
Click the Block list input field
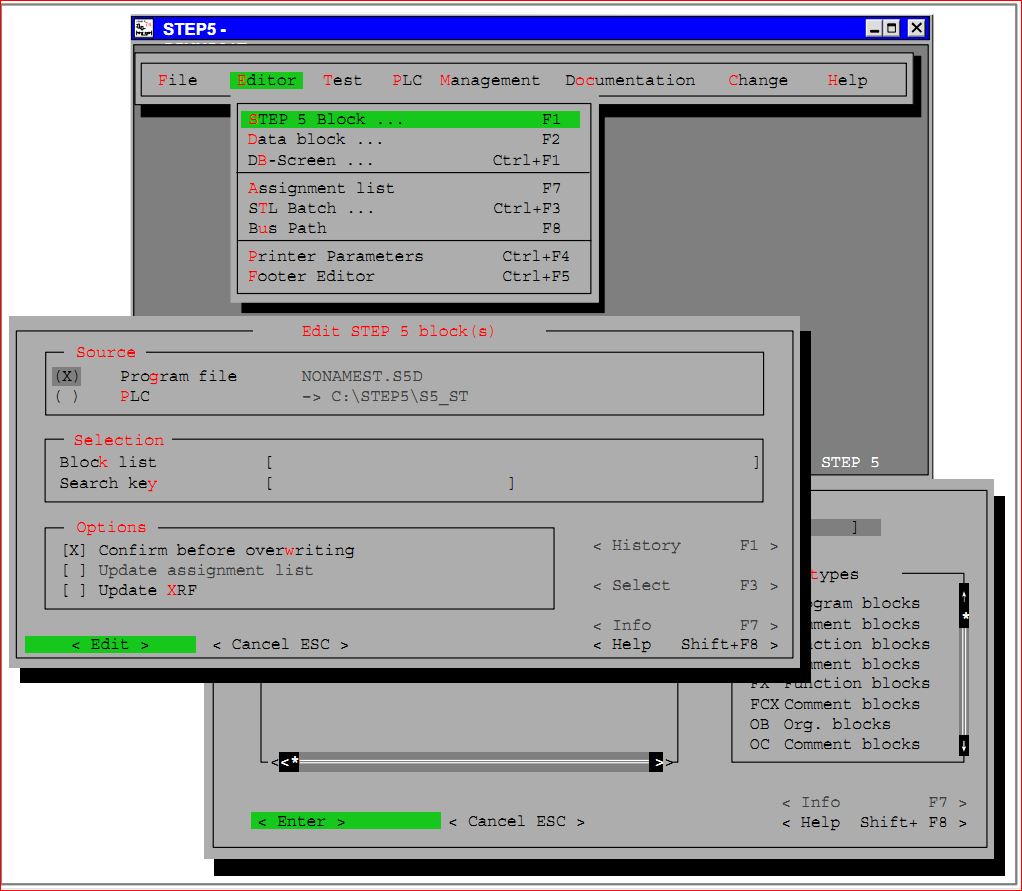(512, 463)
